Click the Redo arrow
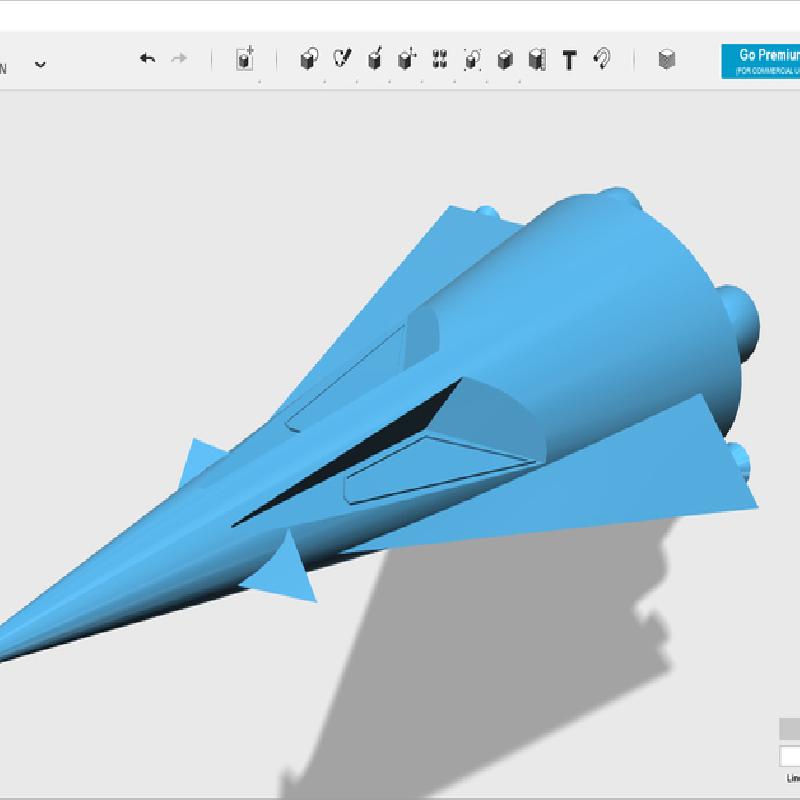 (179, 59)
